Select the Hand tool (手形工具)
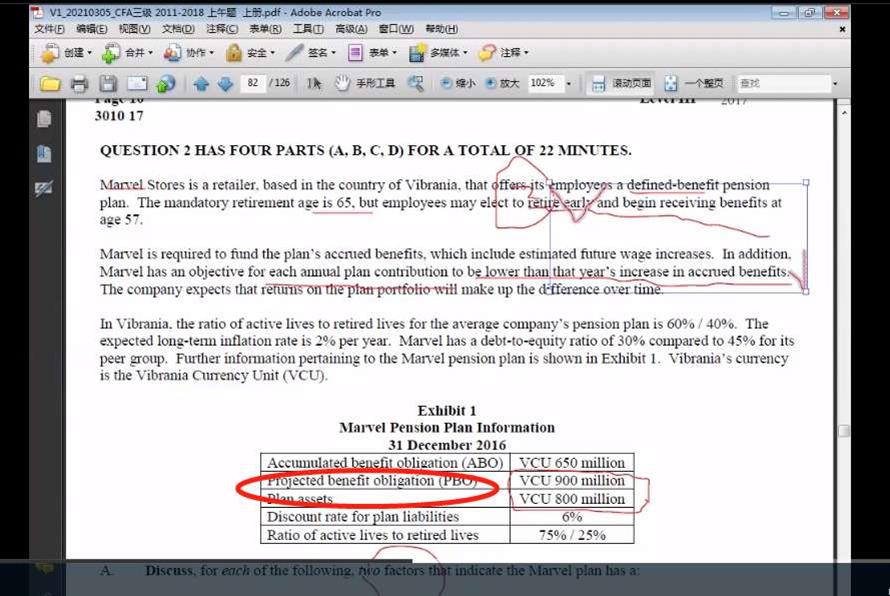The width and height of the screenshot is (890, 596). click(367, 84)
